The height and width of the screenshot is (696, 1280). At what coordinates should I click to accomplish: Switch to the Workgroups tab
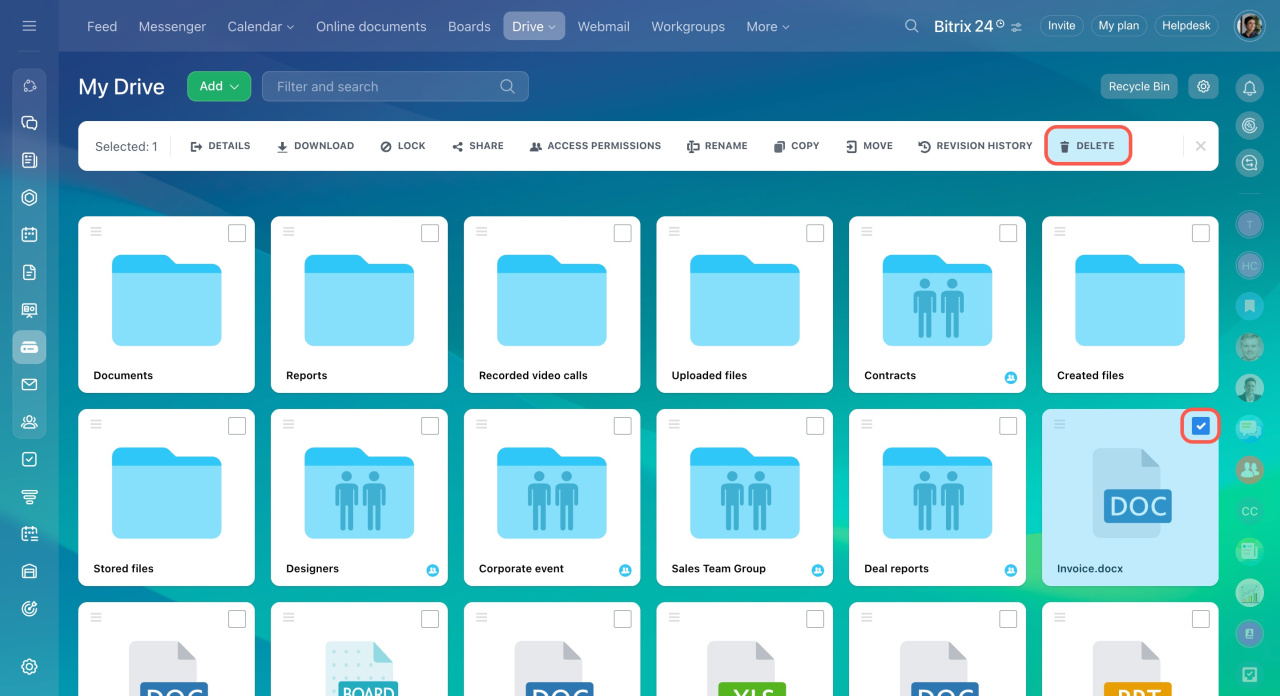[x=688, y=26]
